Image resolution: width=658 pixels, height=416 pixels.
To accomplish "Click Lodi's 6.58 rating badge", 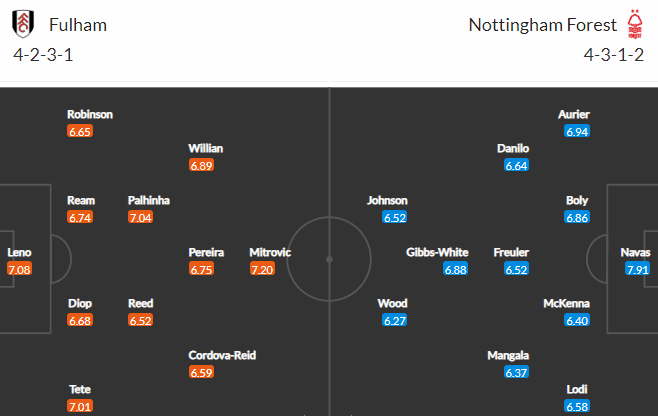I will [577, 406].
